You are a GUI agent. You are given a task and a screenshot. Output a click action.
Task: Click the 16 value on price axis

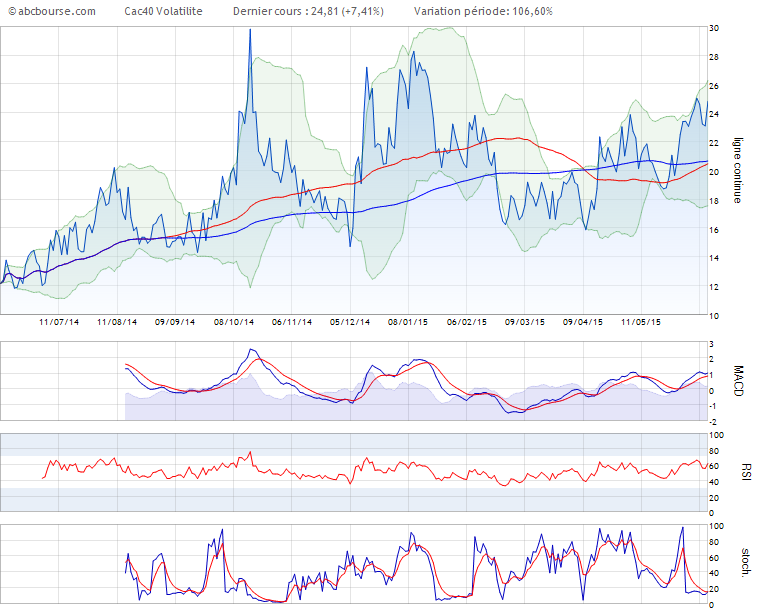[x=714, y=230]
